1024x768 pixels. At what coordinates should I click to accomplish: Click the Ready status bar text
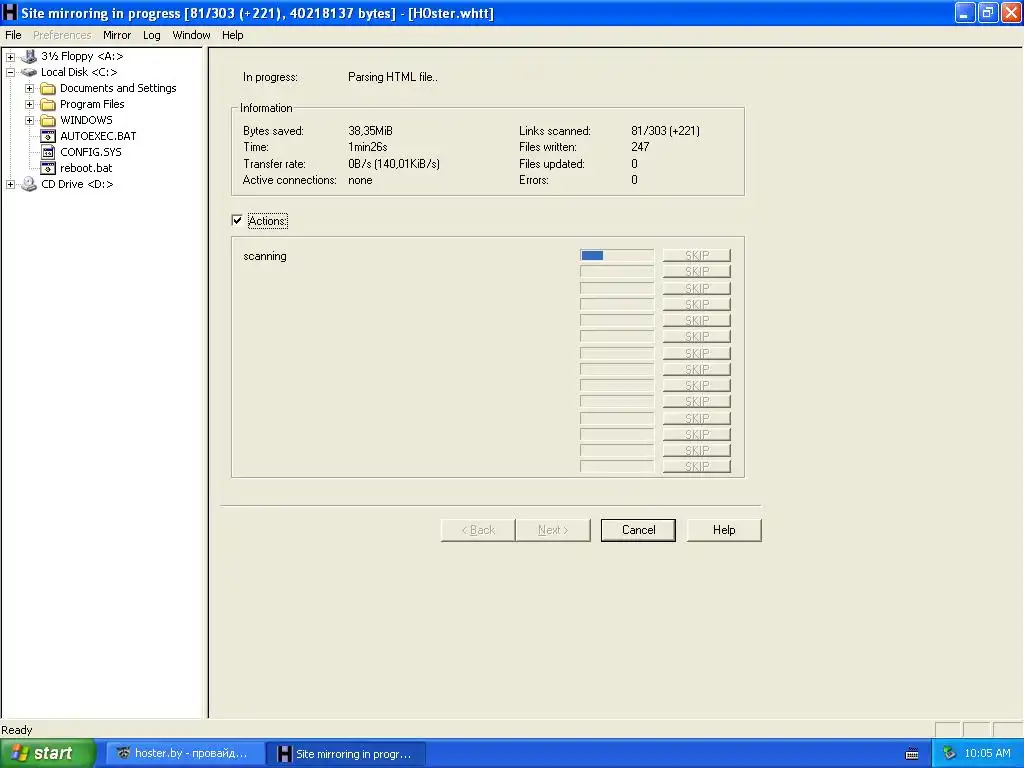point(16,730)
